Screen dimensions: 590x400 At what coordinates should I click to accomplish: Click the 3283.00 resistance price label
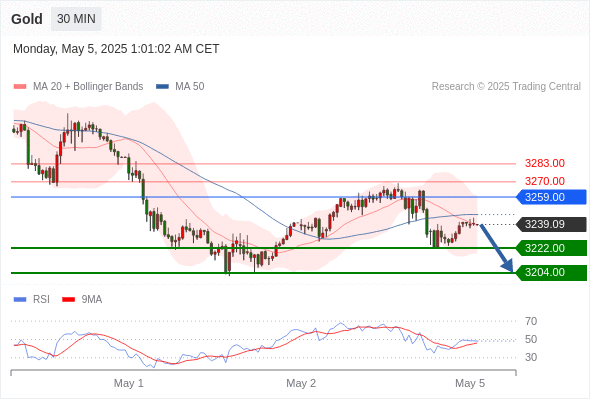[x=545, y=163]
